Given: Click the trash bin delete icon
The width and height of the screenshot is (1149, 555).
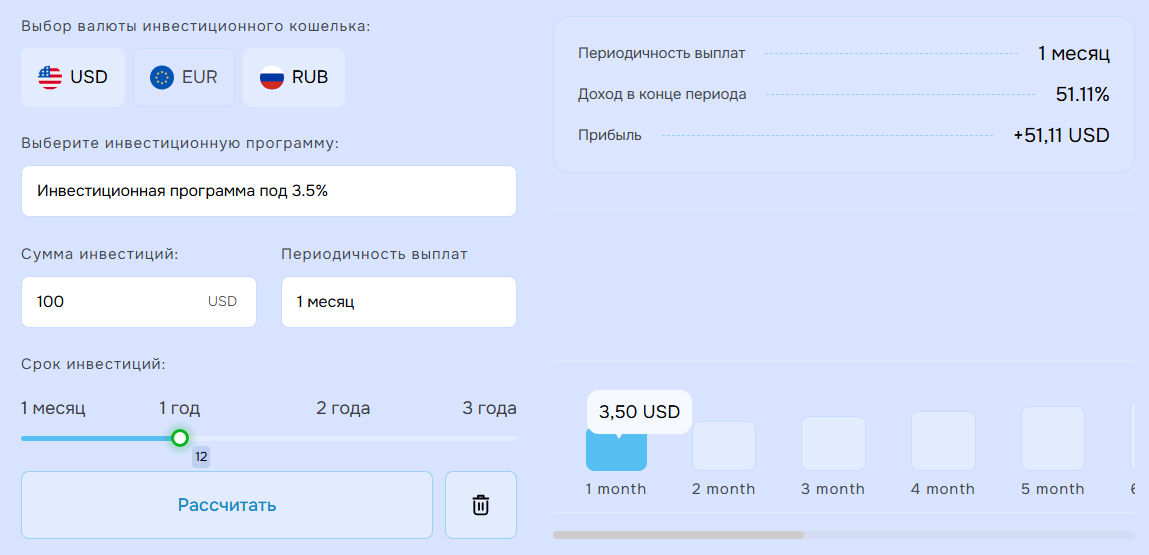Looking at the screenshot, I should [481, 505].
